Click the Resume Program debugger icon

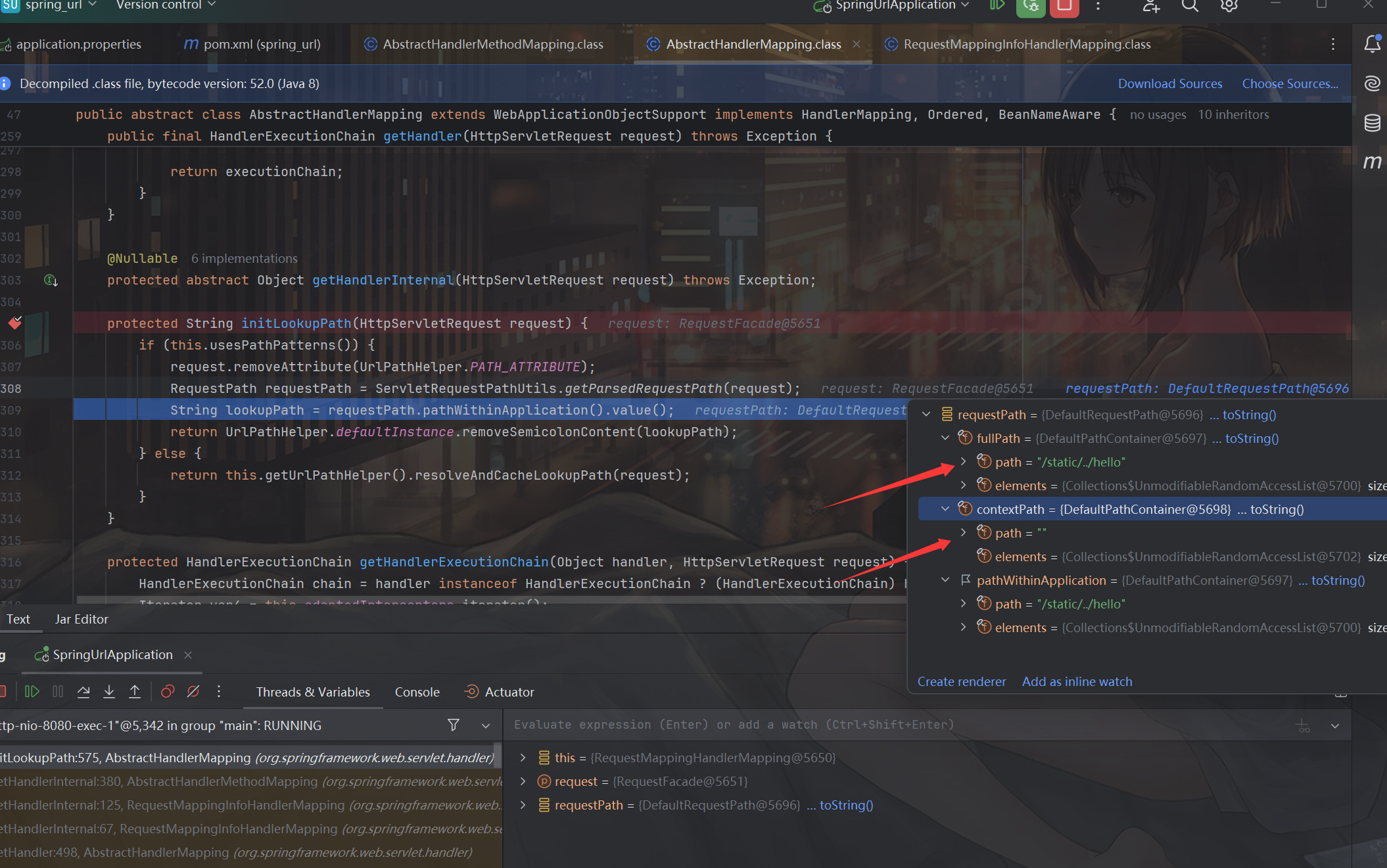coord(32,691)
